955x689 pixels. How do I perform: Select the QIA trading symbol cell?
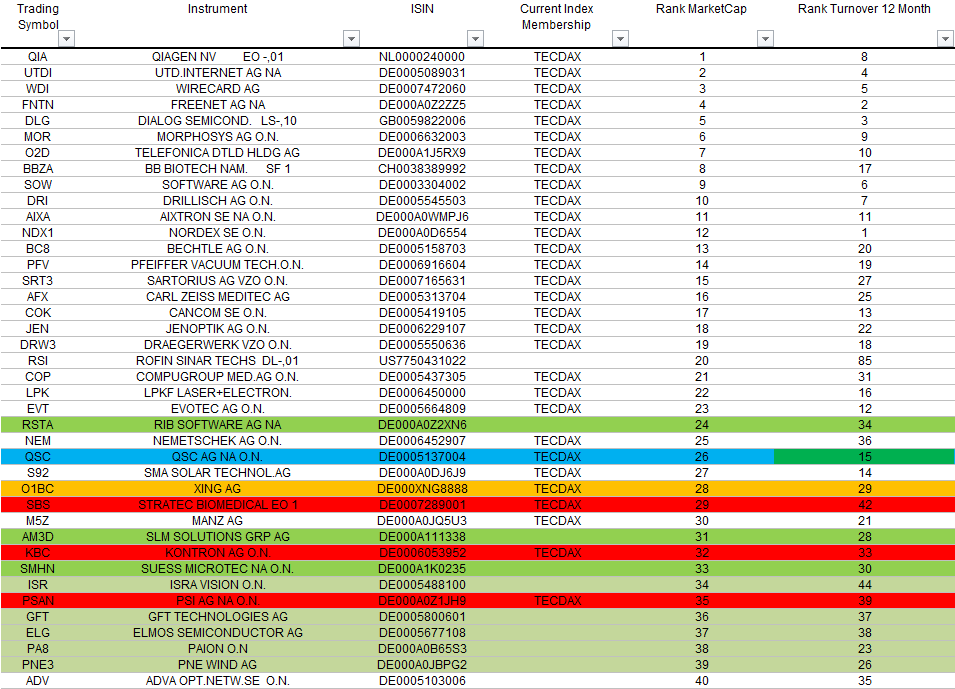[x=38, y=56]
